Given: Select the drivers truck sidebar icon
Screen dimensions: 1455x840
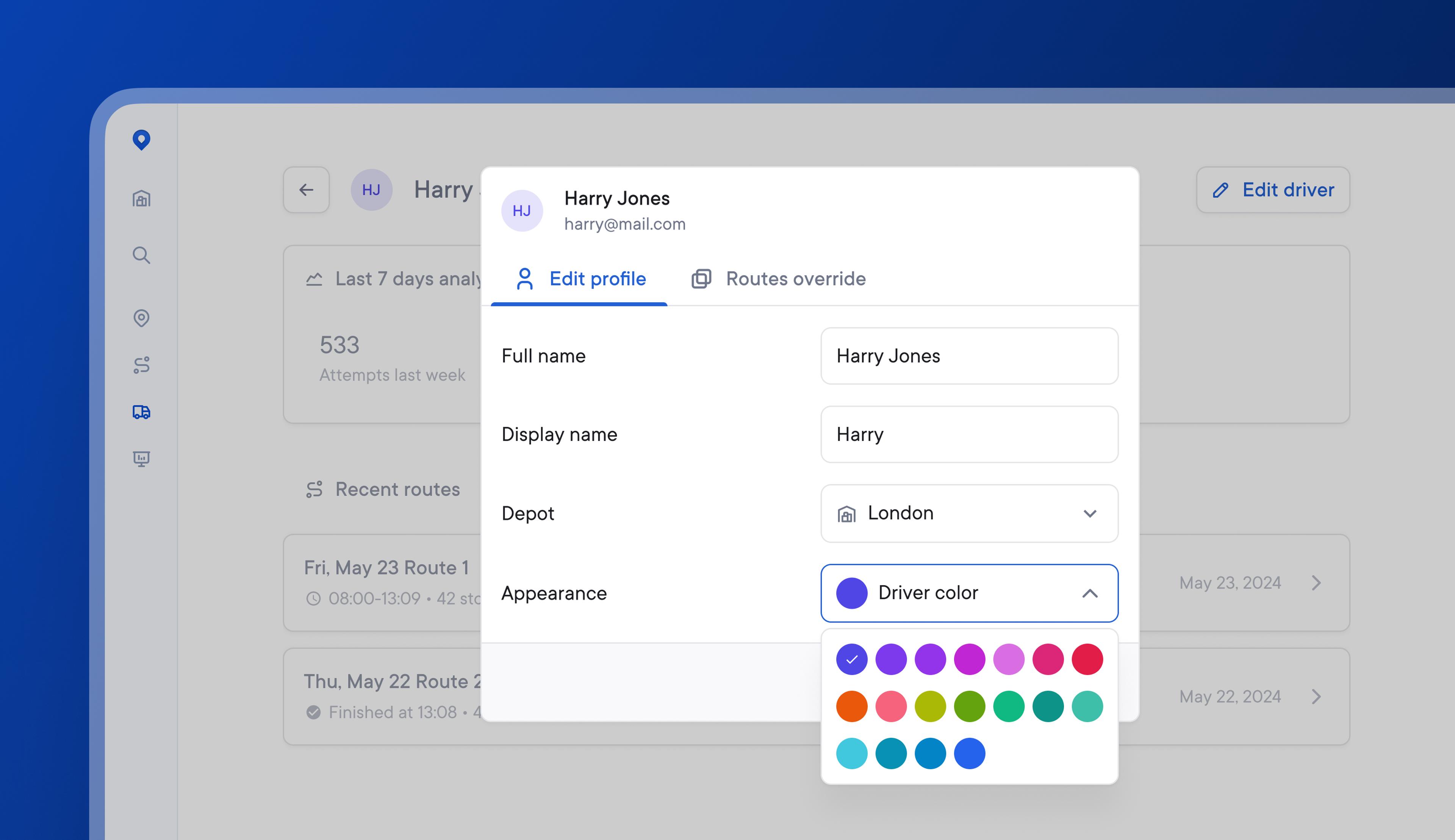Looking at the screenshot, I should coord(141,412).
